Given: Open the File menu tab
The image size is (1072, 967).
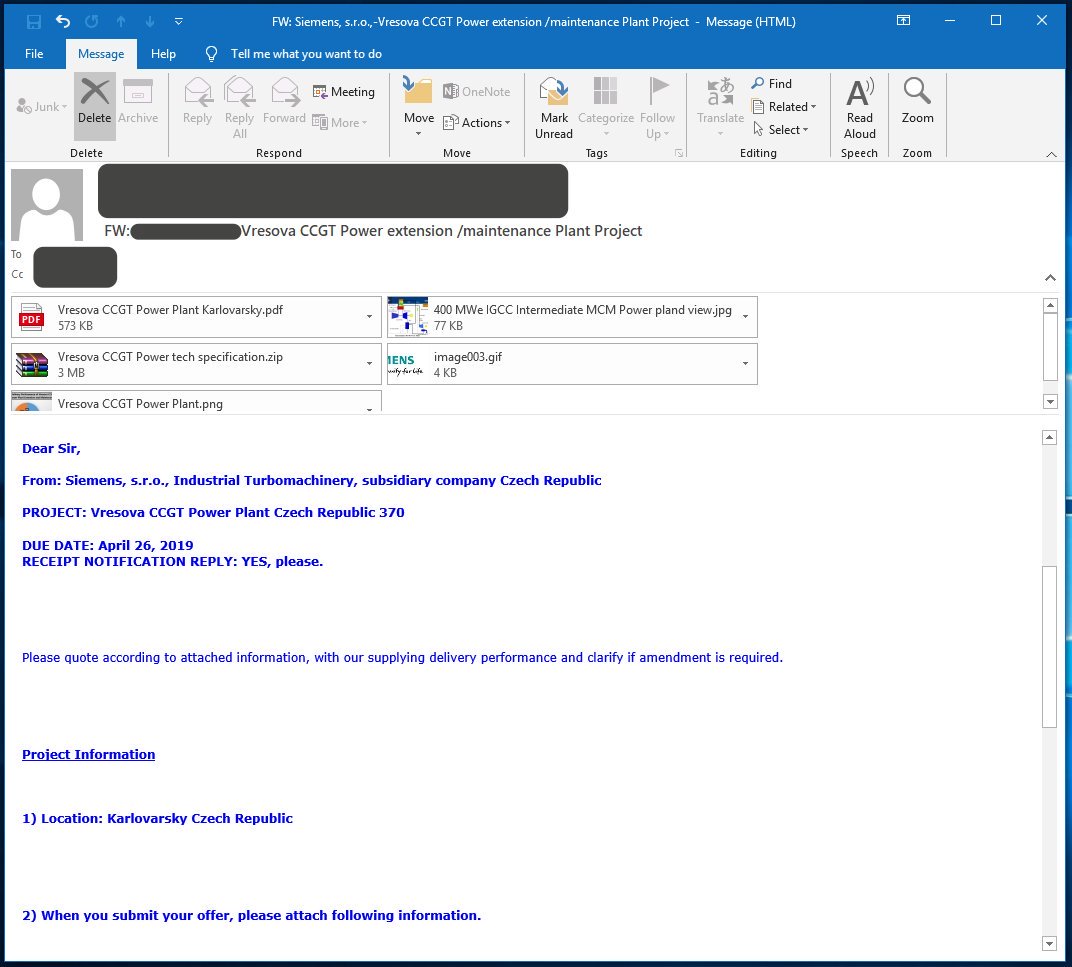Looking at the screenshot, I should (34, 54).
